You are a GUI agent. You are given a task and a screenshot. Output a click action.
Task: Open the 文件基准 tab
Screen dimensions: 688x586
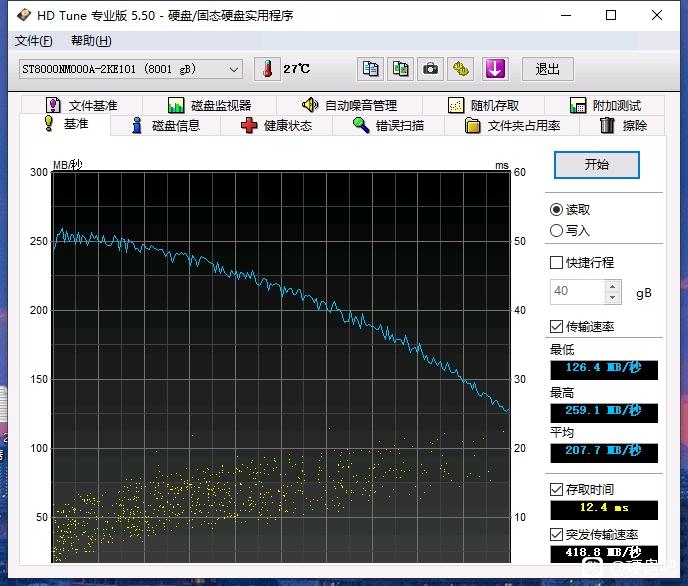click(x=82, y=105)
